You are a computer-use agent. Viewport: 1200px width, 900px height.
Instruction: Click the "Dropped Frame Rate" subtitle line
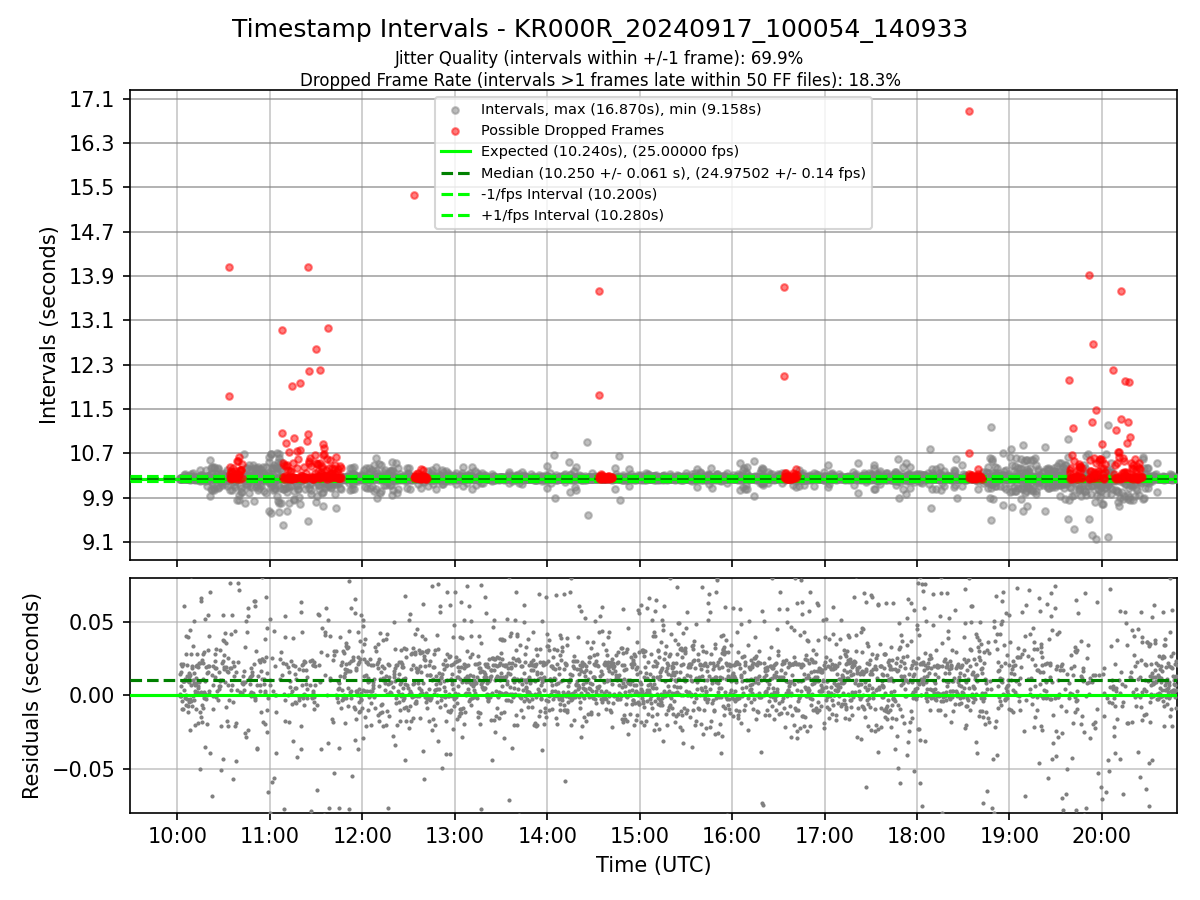(600, 80)
